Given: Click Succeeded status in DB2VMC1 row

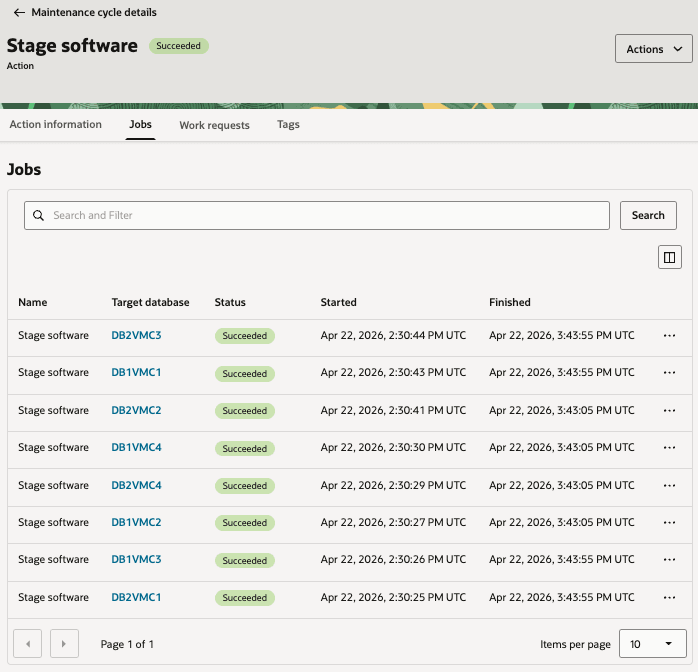Looking at the screenshot, I should coord(245,598).
